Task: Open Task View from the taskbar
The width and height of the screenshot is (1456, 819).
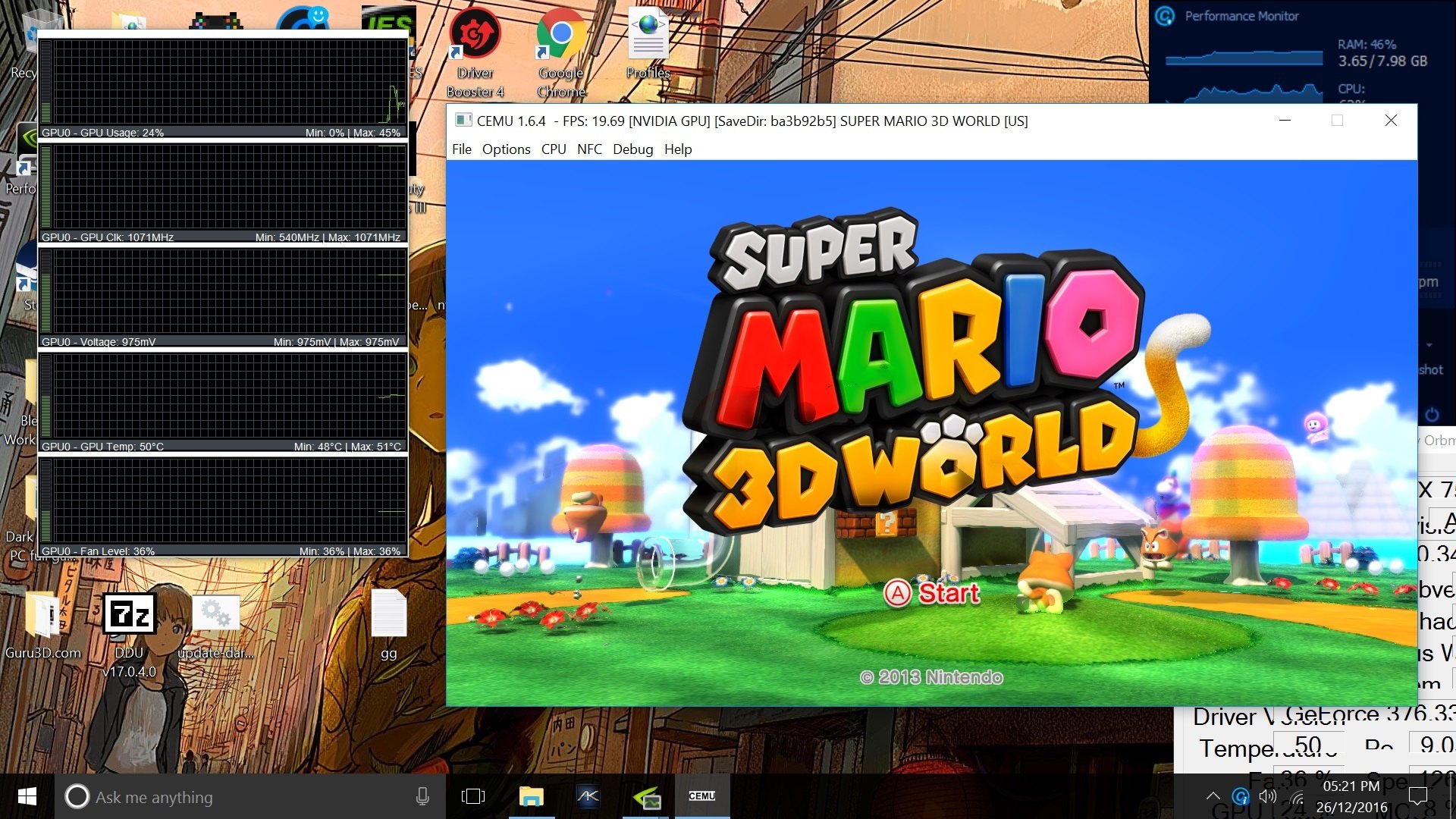Action: (x=473, y=796)
